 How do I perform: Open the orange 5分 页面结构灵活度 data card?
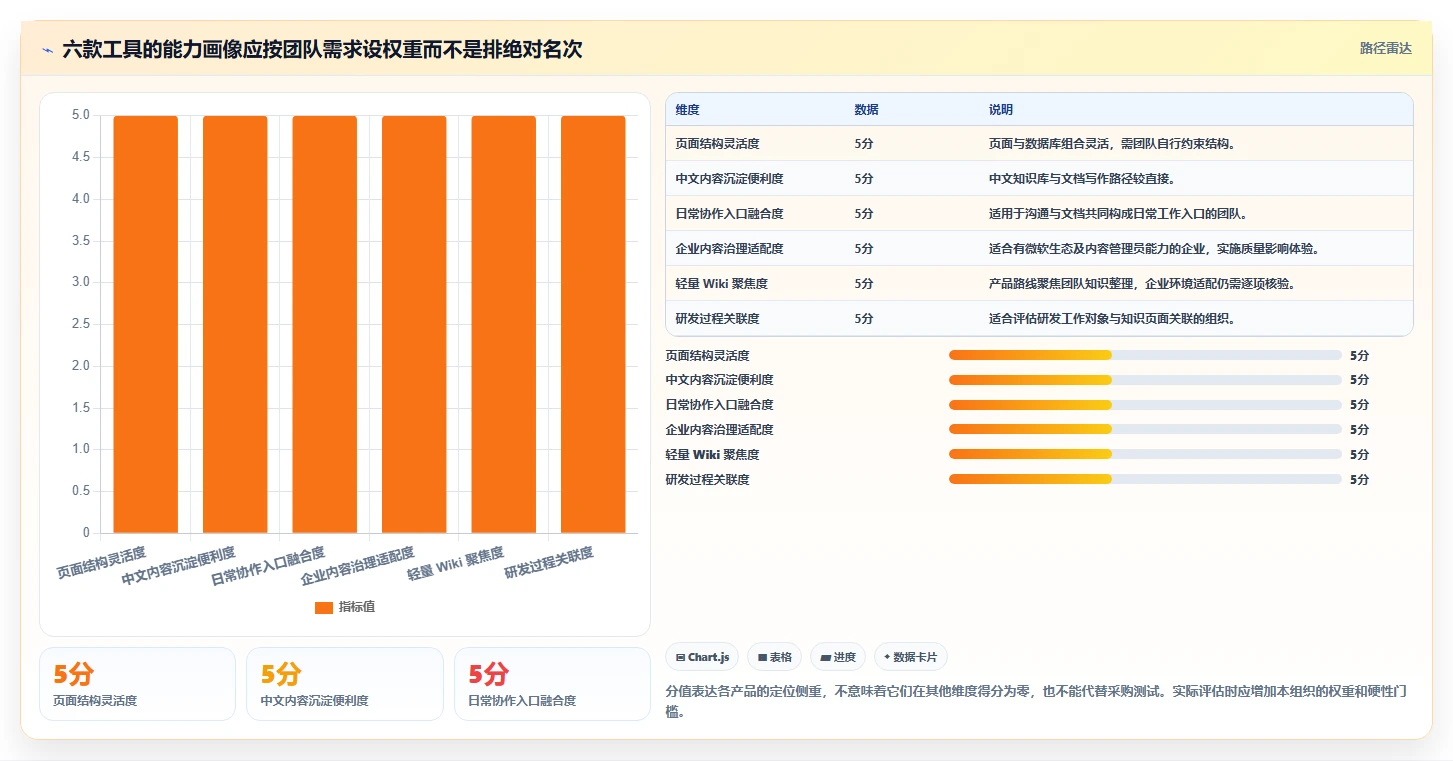coord(137,684)
